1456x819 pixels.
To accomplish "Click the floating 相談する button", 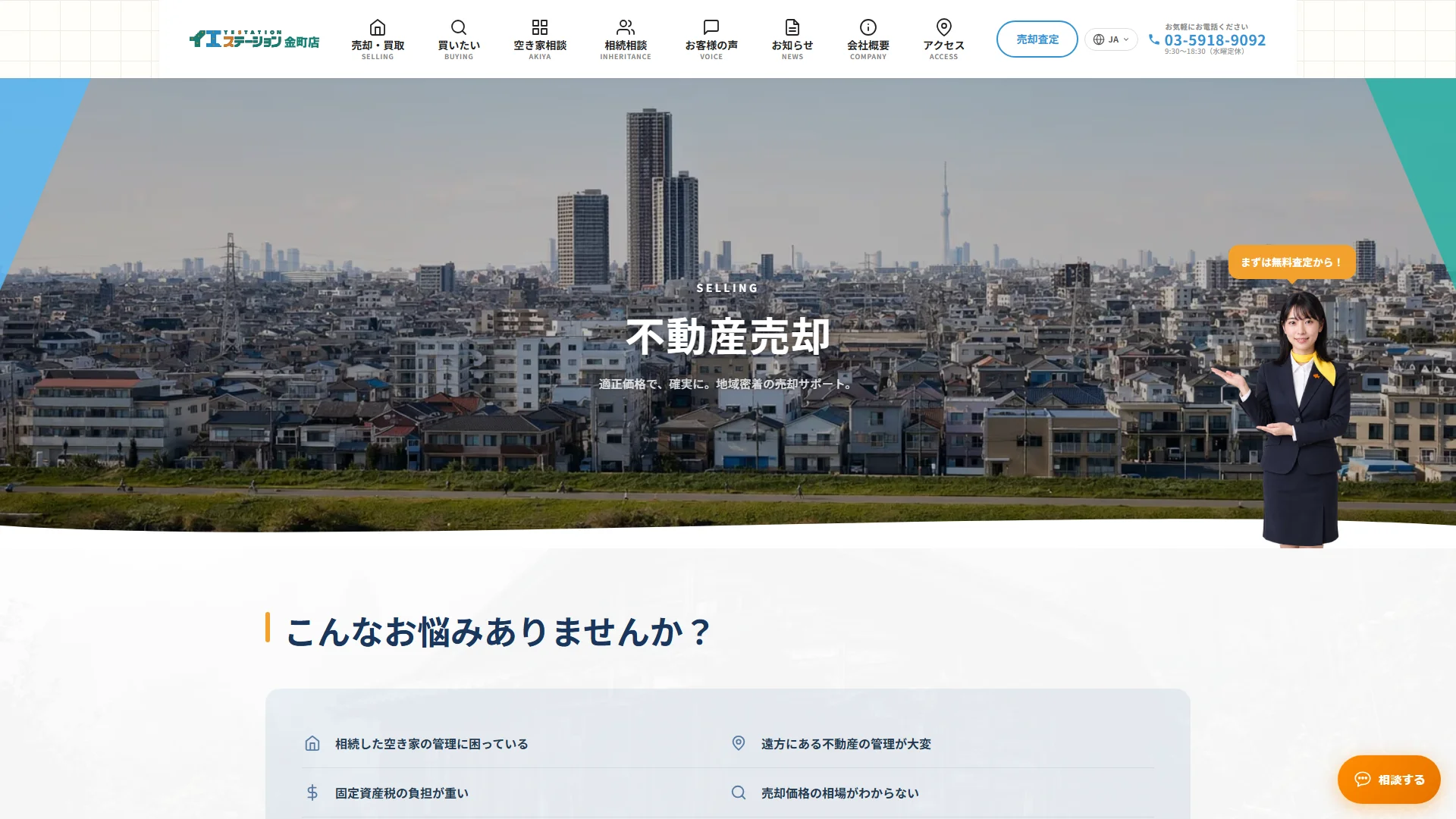I will point(1389,780).
